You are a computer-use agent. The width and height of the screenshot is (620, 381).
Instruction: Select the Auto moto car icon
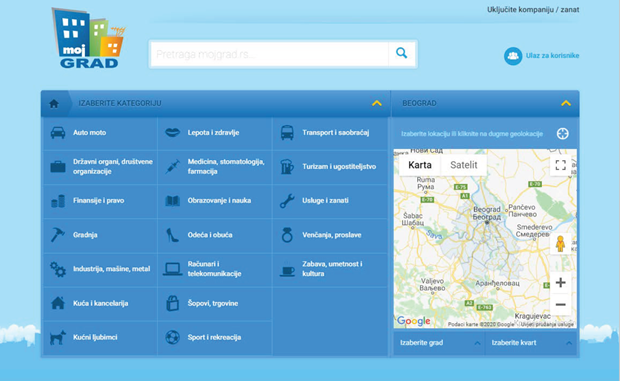(x=58, y=132)
